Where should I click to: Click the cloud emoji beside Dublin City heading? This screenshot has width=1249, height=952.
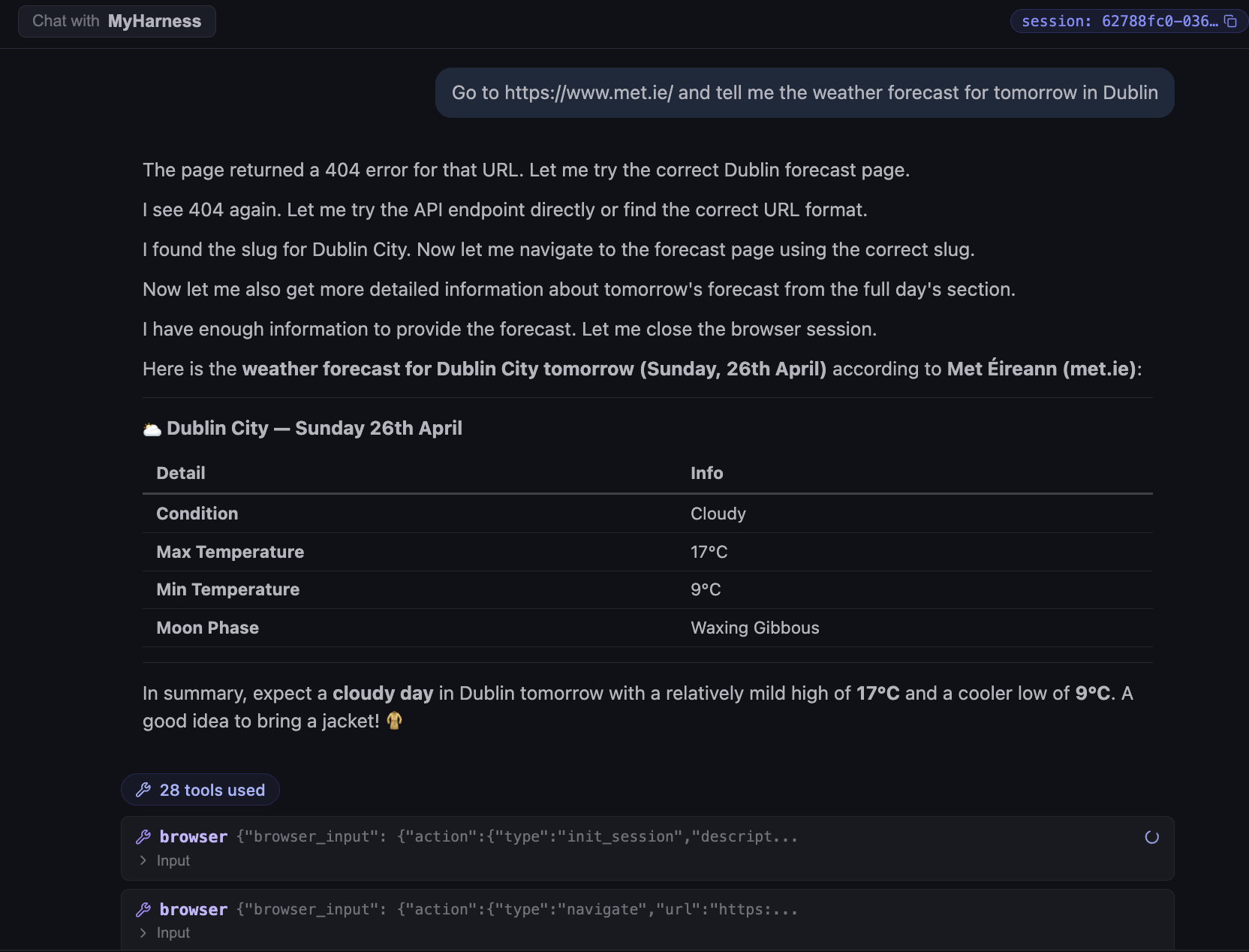152,429
